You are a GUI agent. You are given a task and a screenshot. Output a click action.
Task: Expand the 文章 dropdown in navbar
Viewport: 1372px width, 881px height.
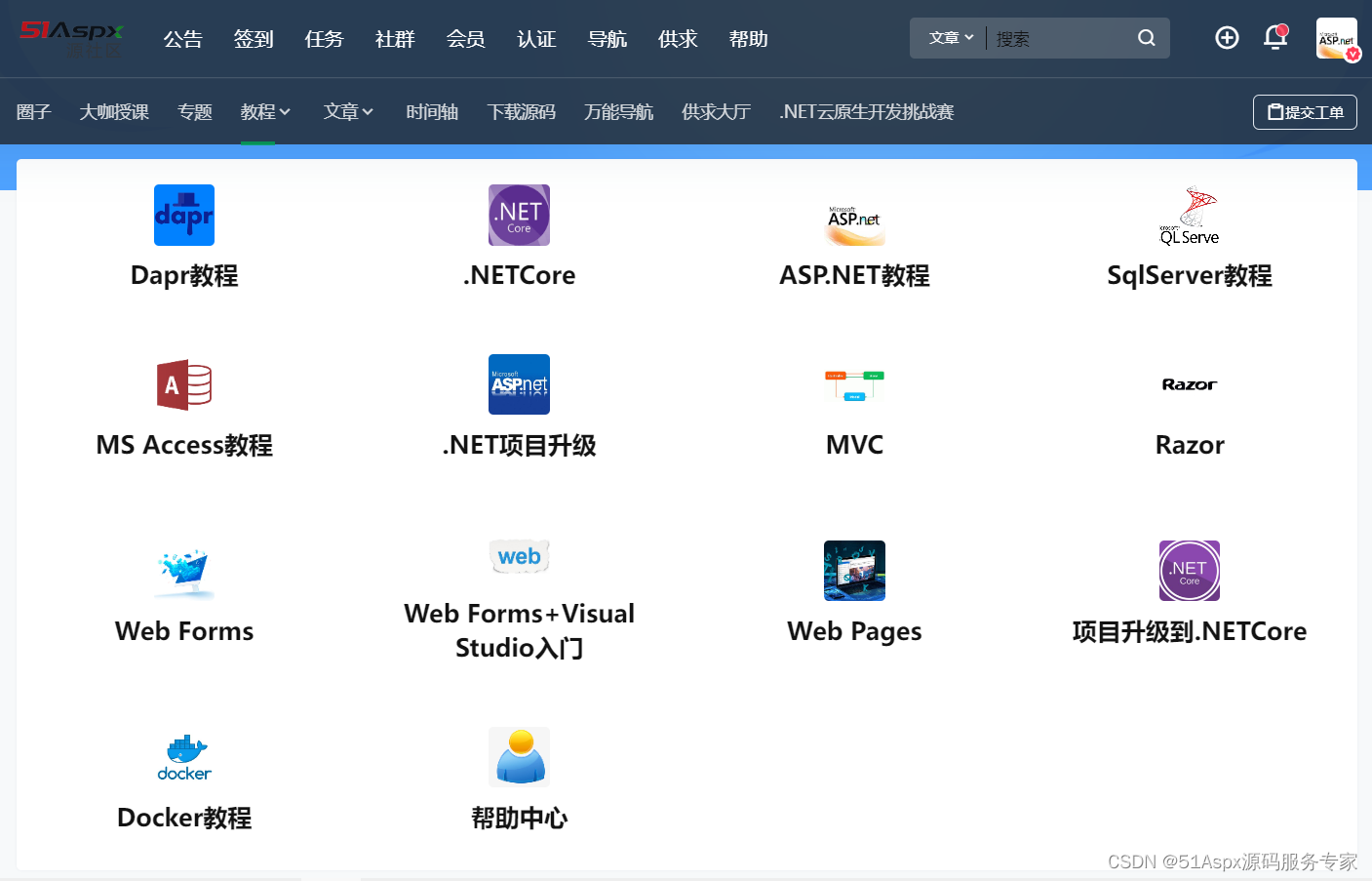click(x=348, y=111)
